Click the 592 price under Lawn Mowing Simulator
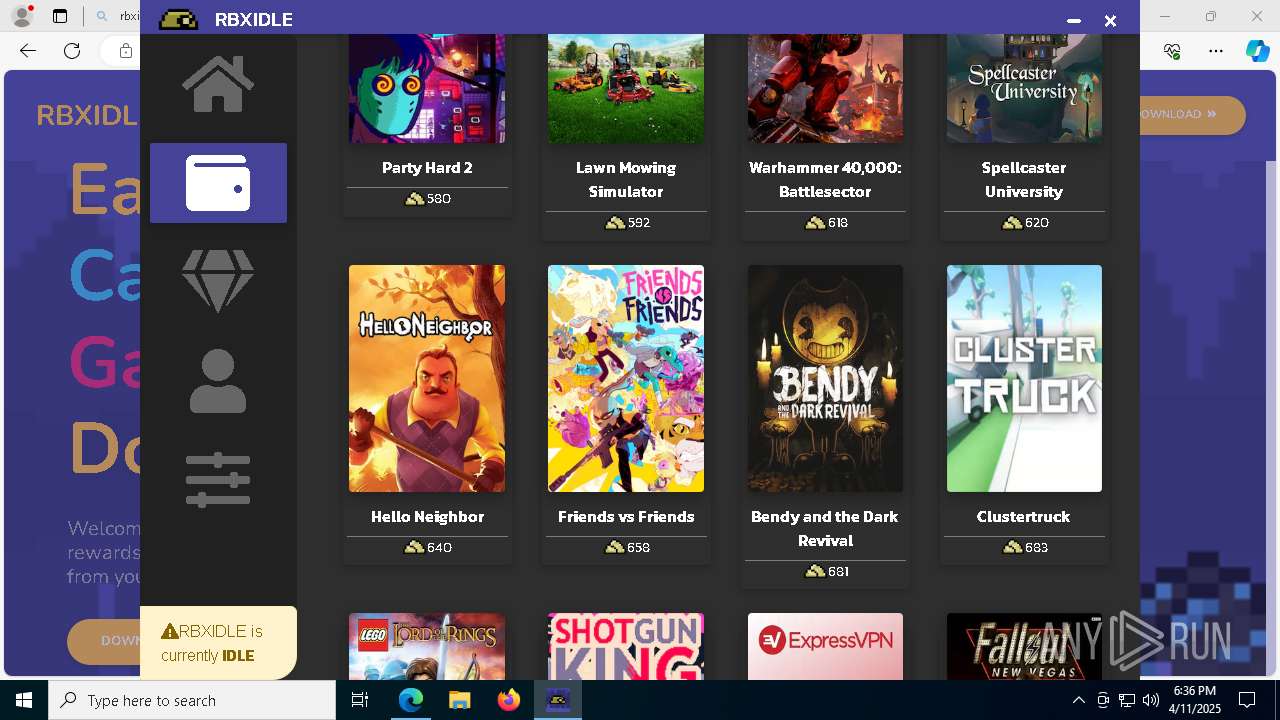Viewport: 1280px width, 720px height. 627,223
